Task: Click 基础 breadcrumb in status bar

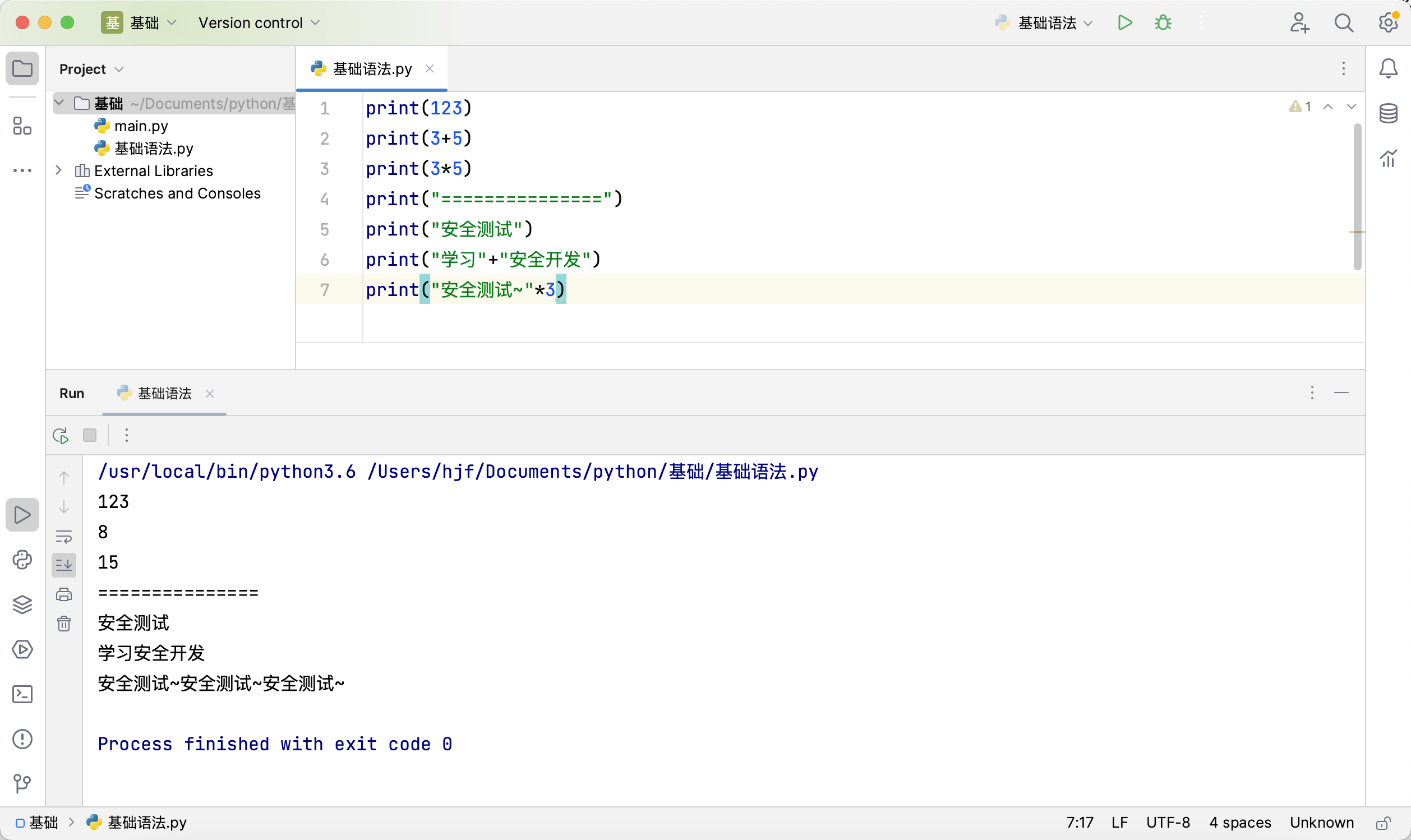Action: (37, 823)
